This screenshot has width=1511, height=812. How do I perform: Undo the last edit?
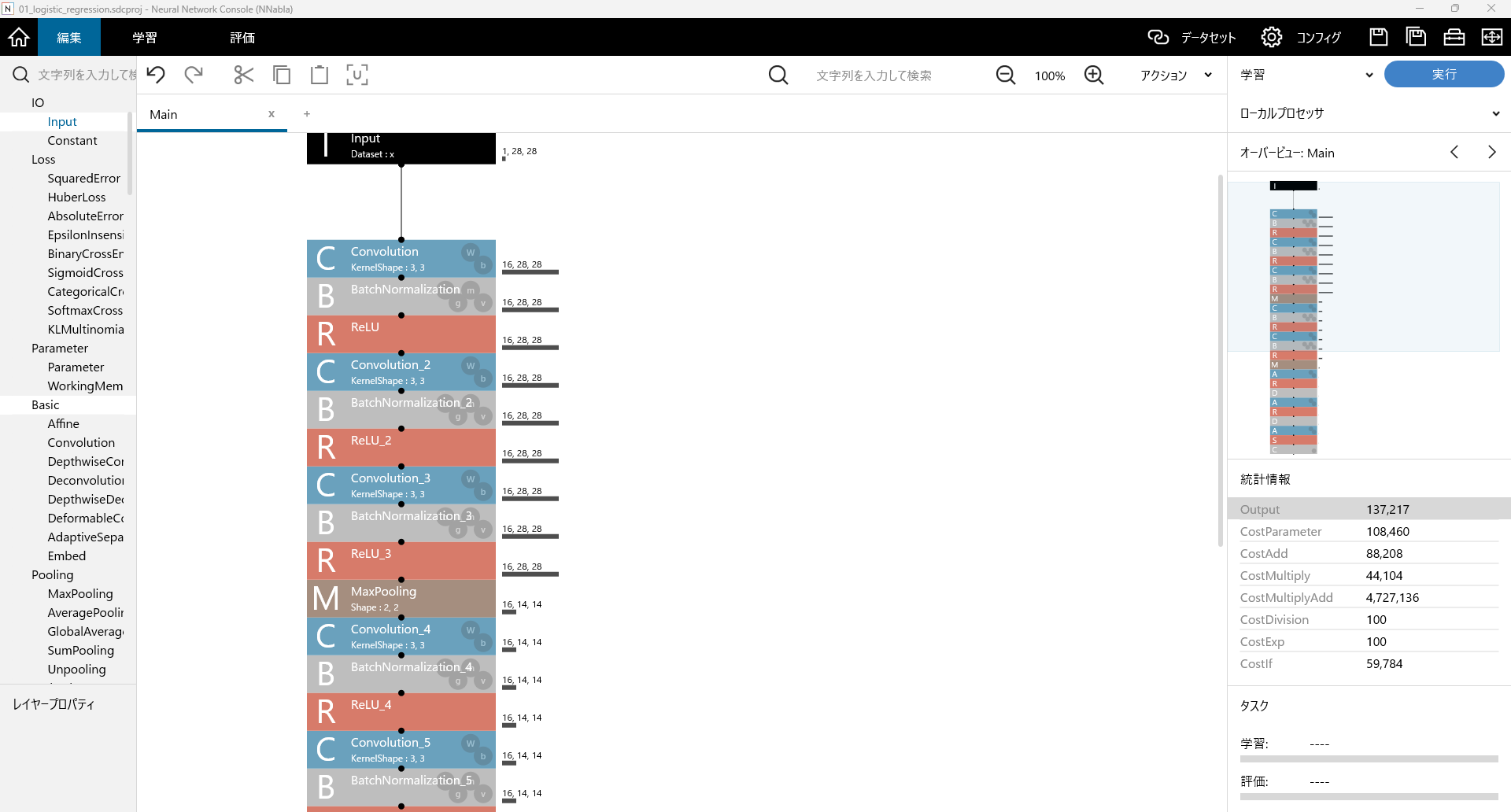(x=156, y=75)
